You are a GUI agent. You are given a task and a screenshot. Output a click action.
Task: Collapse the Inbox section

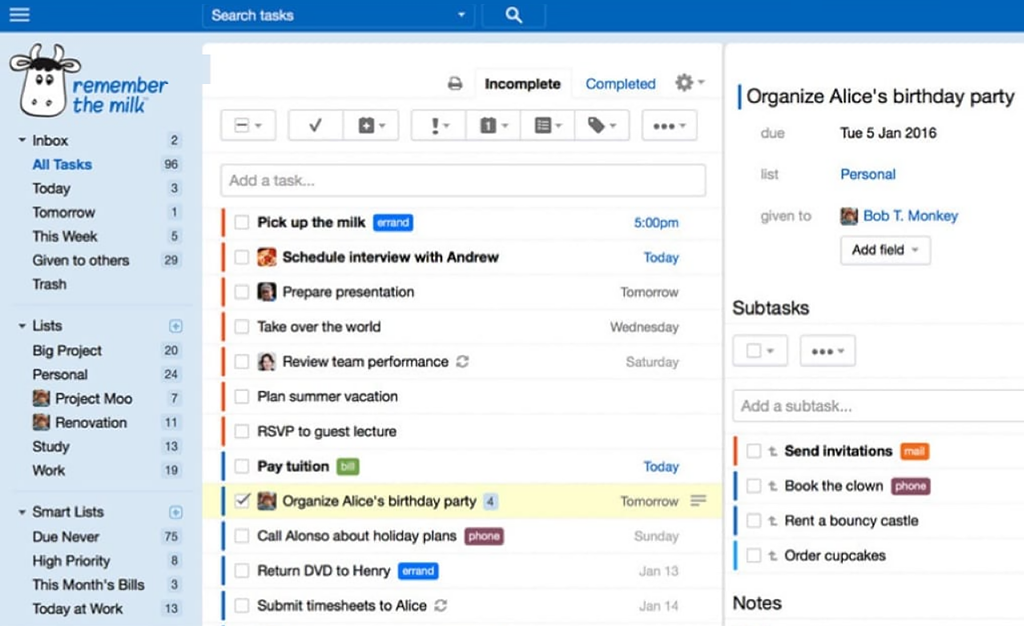pyautogui.click(x=22, y=140)
